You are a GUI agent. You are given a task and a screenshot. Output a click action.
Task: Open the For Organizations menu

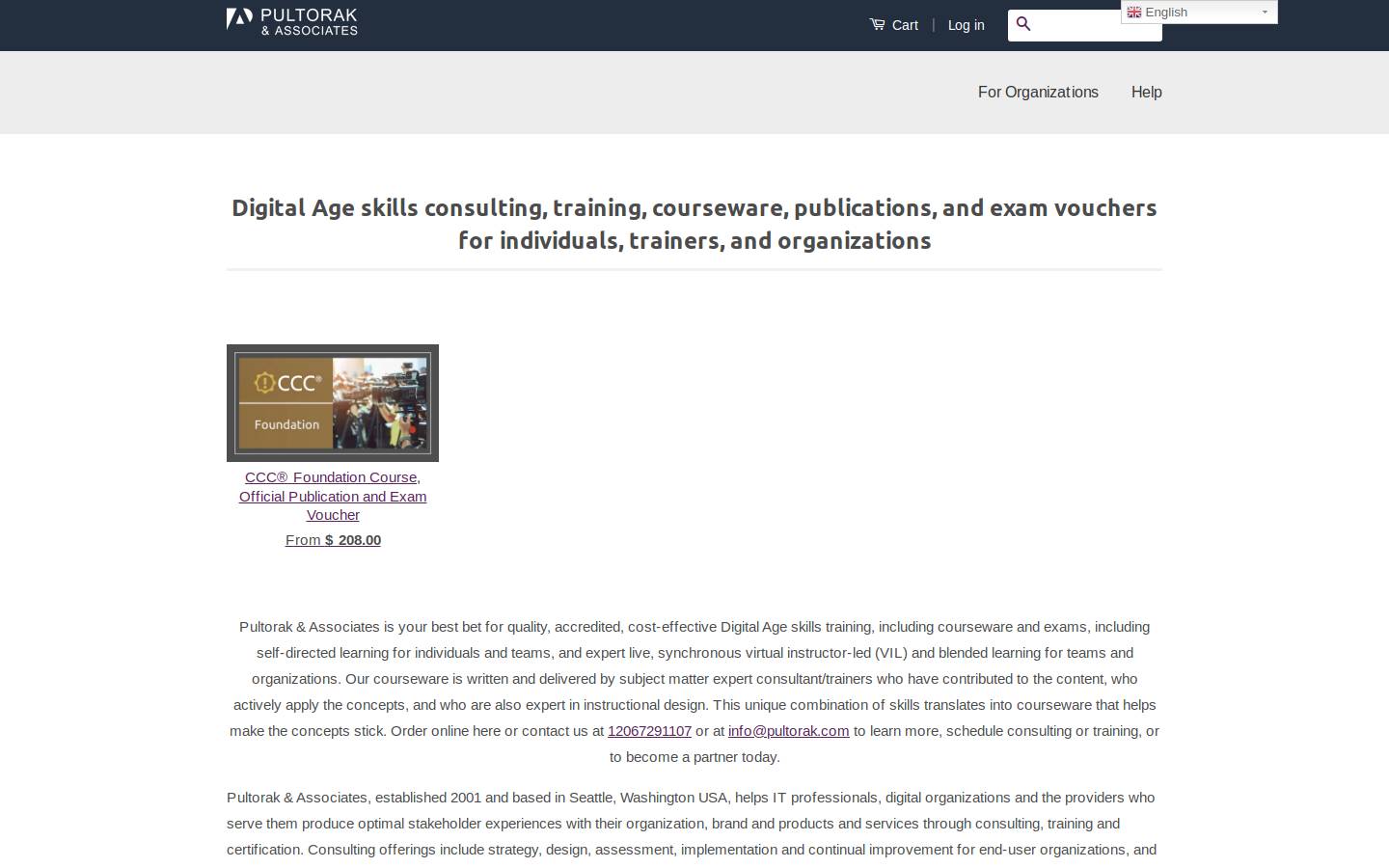coord(1038,92)
